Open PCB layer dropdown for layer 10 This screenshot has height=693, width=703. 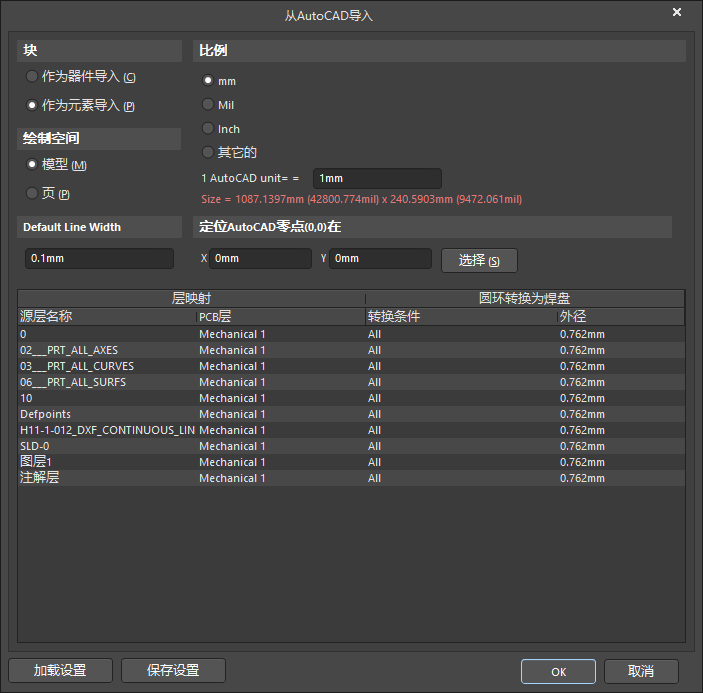(281, 398)
